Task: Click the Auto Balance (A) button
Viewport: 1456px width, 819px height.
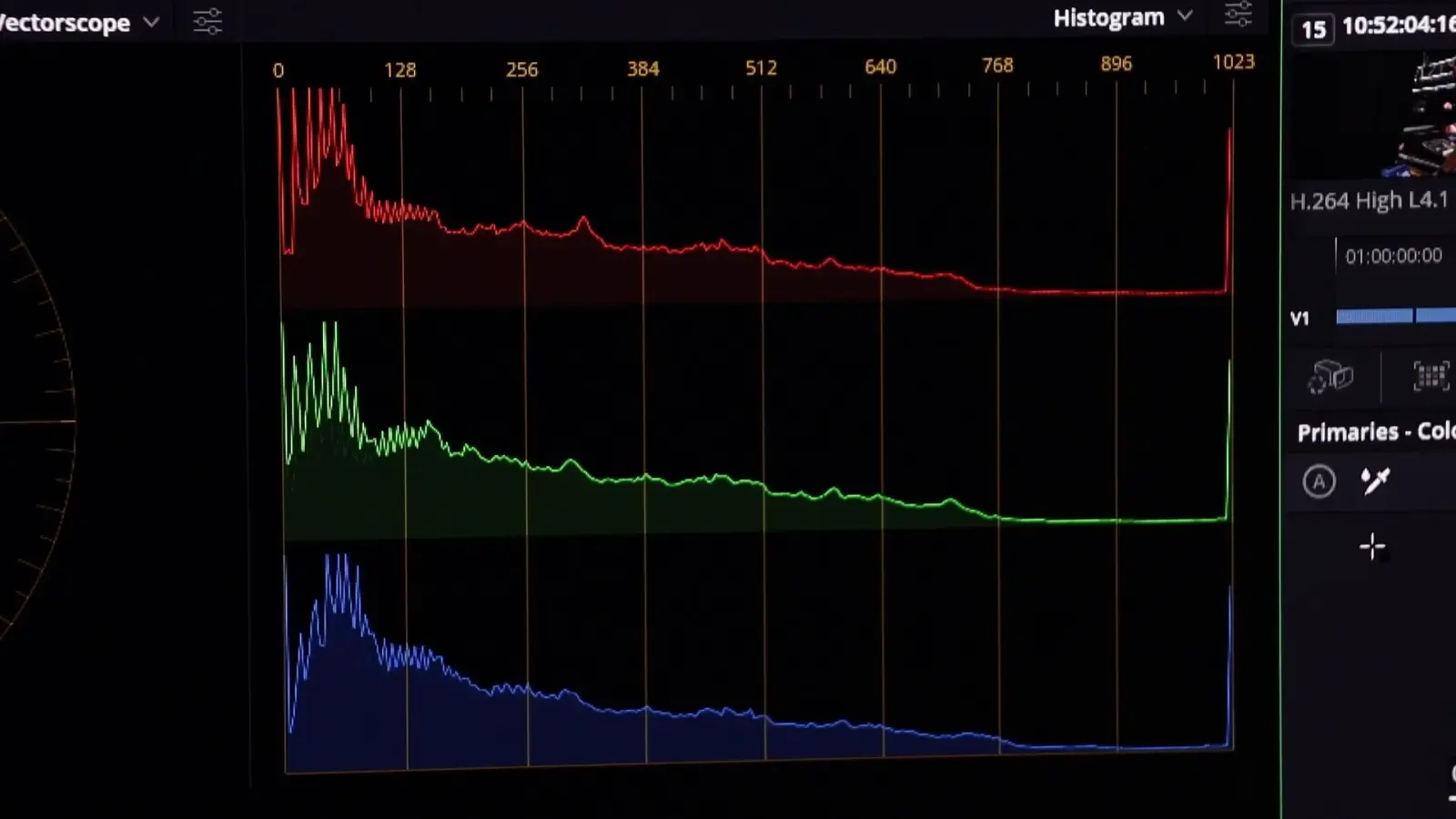Action: (1319, 481)
